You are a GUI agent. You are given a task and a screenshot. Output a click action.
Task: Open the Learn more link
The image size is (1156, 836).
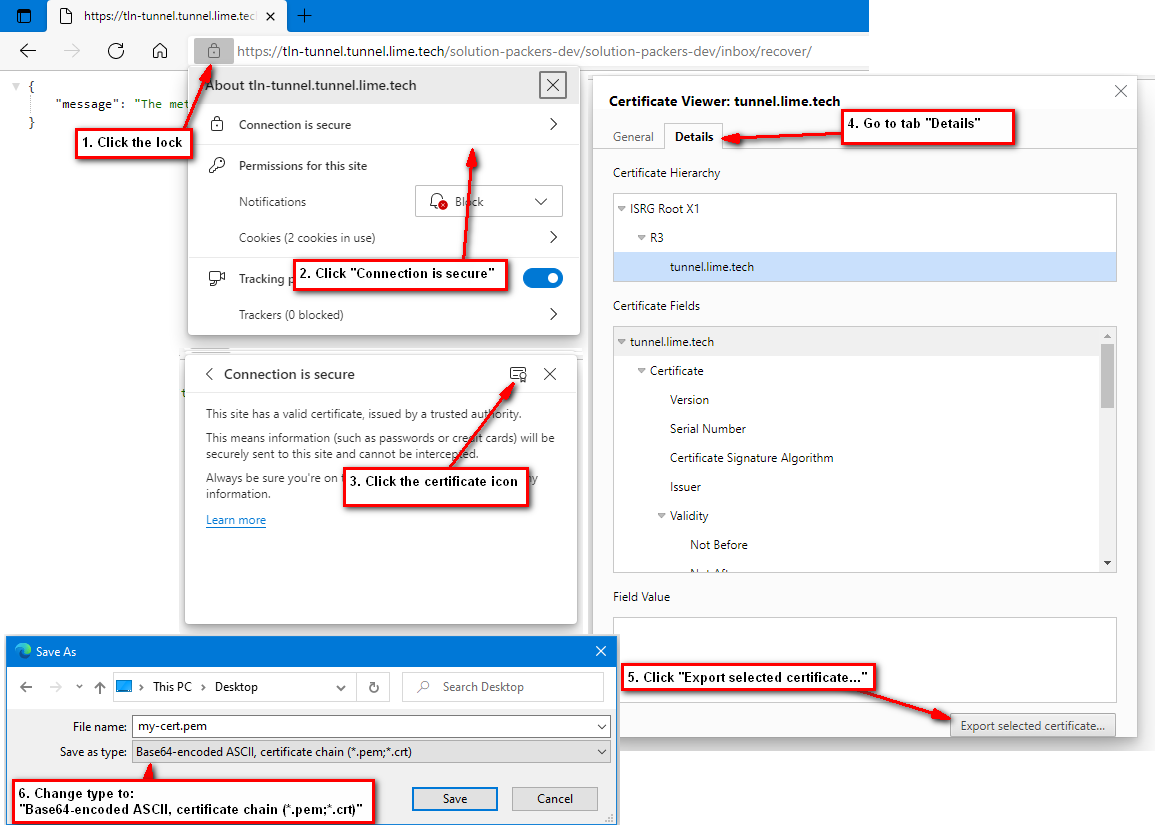tap(236, 520)
